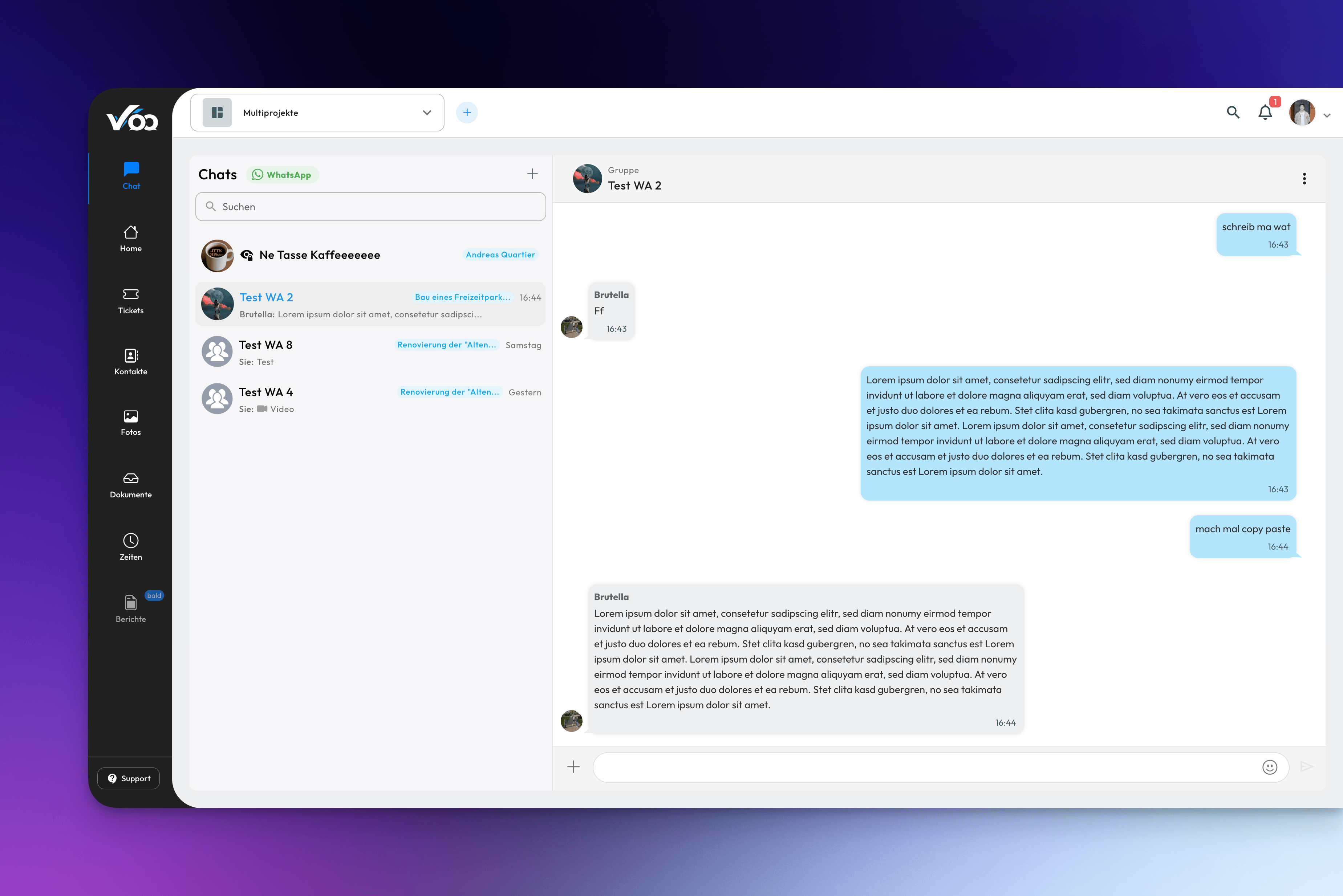Image resolution: width=1343 pixels, height=896 pixels.
Task: Open the Test WA 2 chat options menu
Action: (1305, 178)
